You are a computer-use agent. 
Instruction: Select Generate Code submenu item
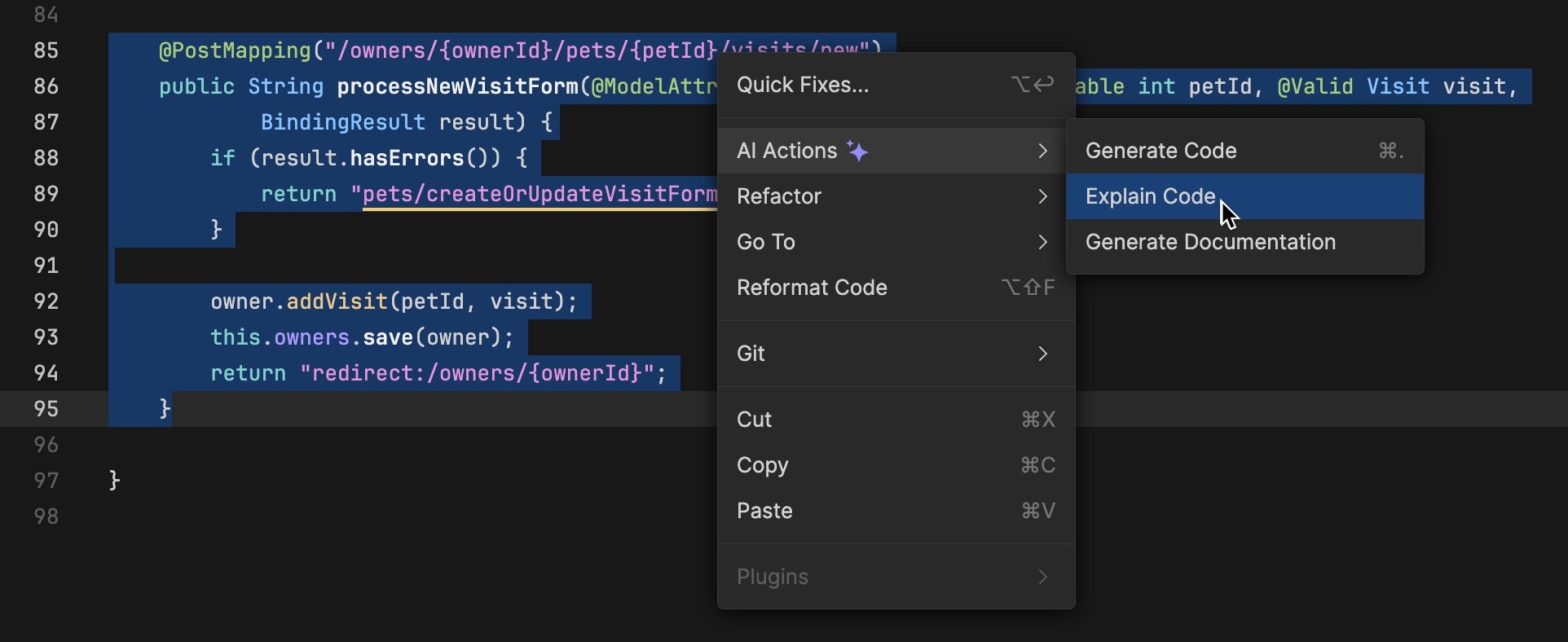pos(1161,151)
